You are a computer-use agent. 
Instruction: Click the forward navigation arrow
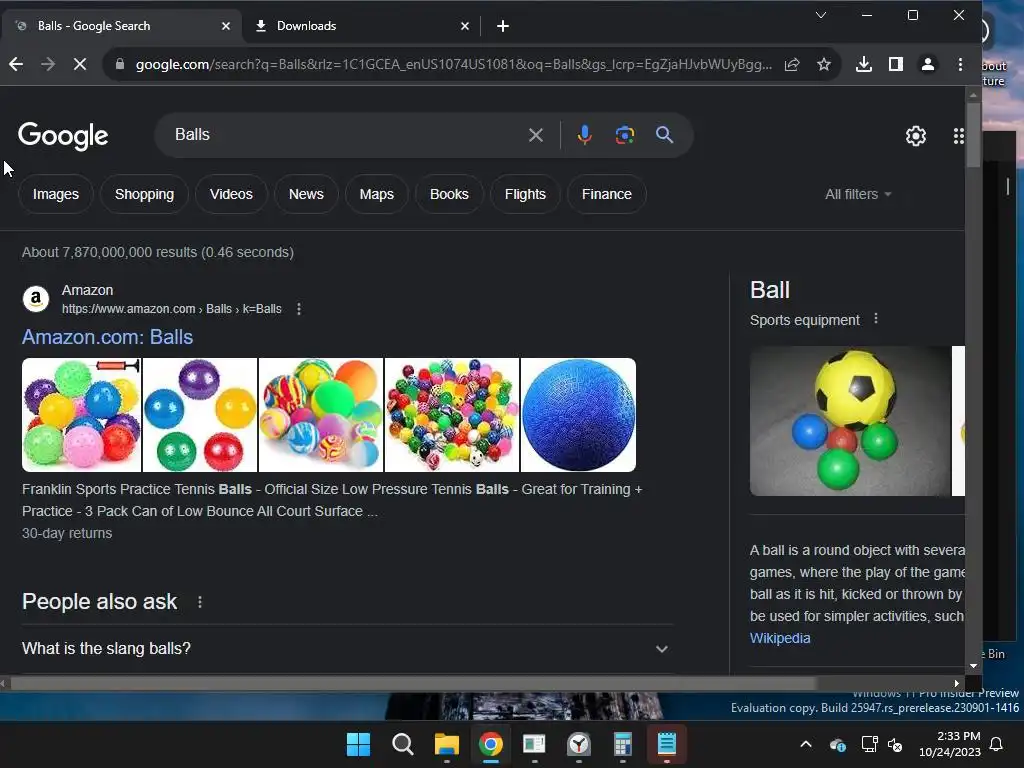pos(48,64)
